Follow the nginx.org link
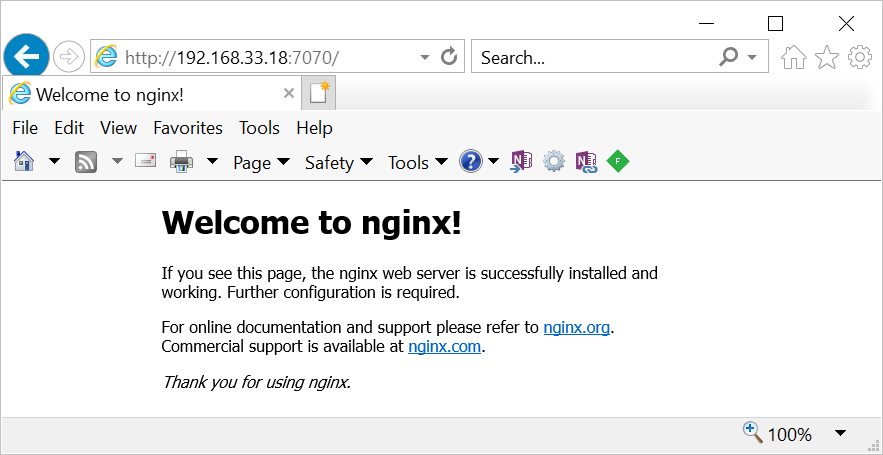This screenshot has width=883, height=455. pos(576,327)
